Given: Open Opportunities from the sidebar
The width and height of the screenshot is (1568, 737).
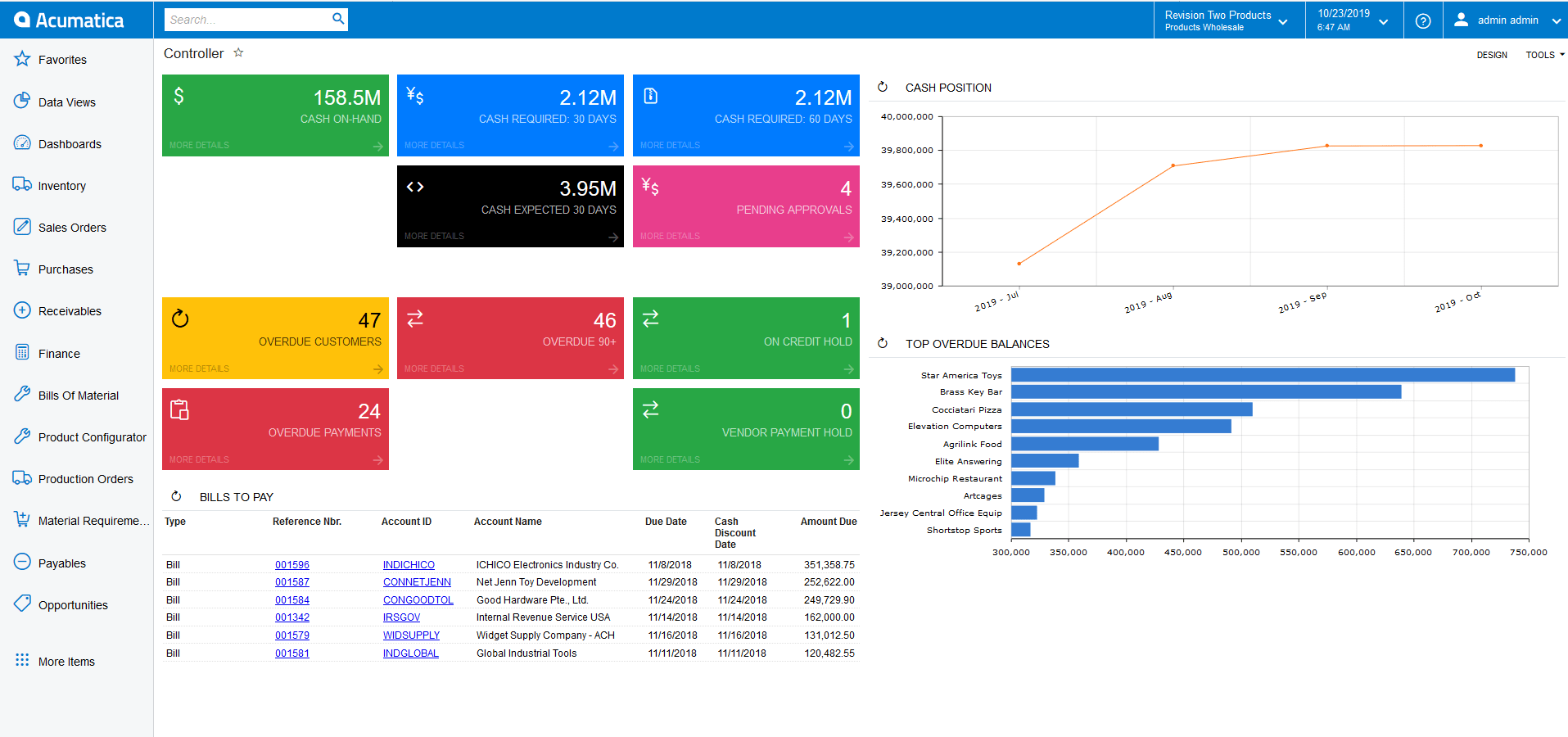Looking at the screenshot, I should tap(22, 604).
